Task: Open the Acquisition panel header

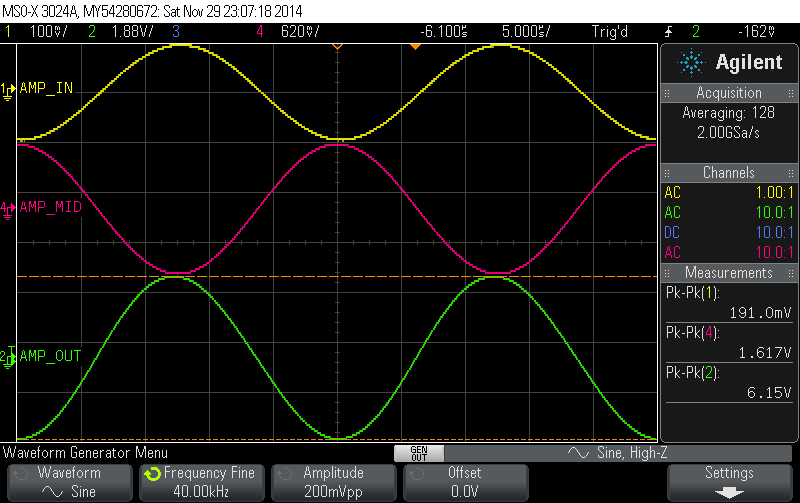Action: click(x=729, y=93)
